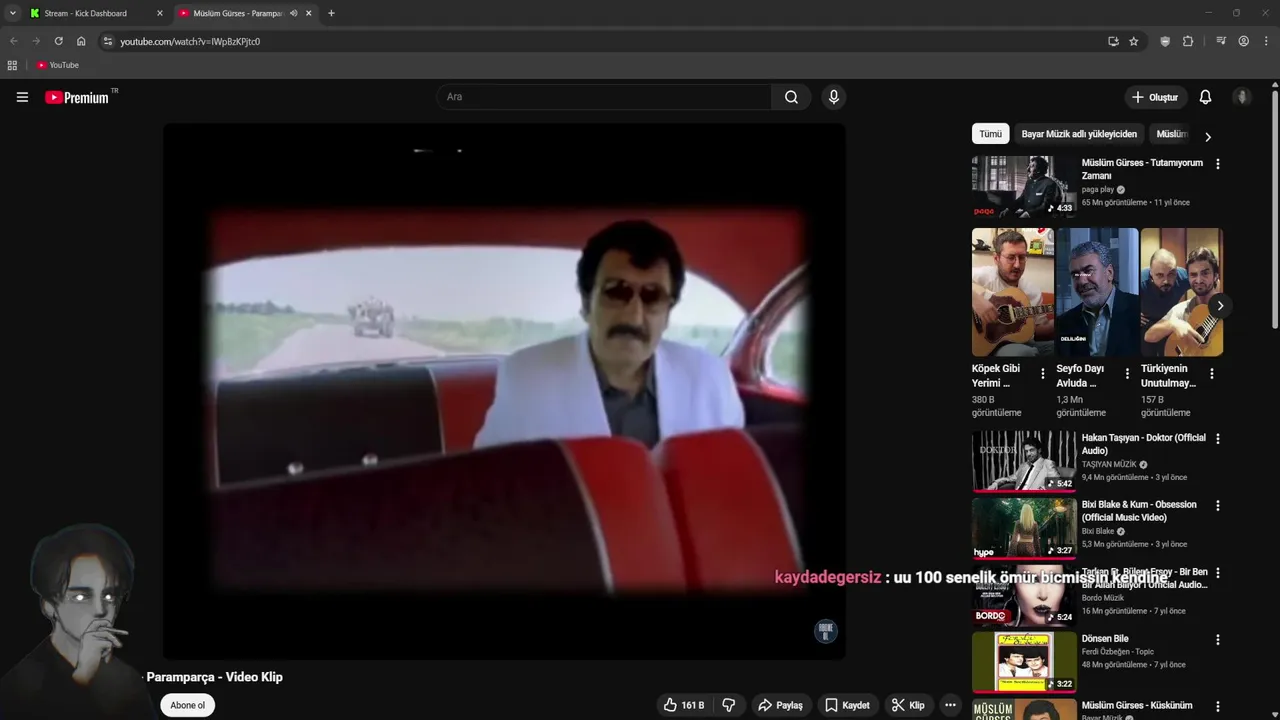This screenshot has height=720, width=1280.
Task: Reload the current page
Action: point(58,41)
